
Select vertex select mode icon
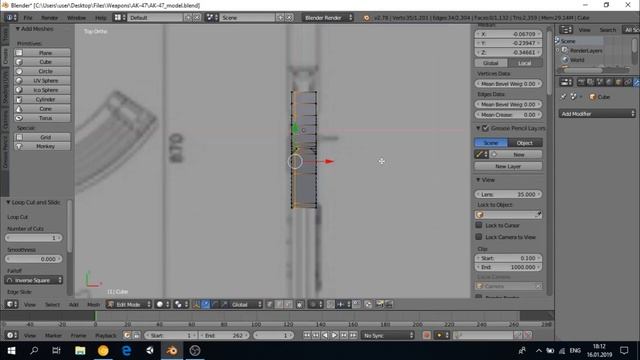270,304
